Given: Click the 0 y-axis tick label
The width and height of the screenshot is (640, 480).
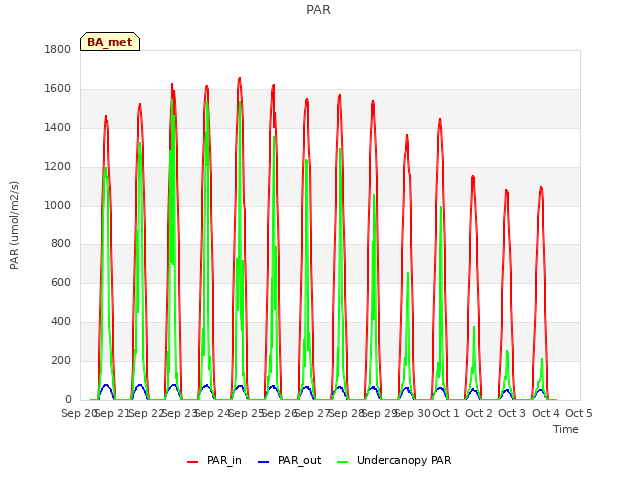Looking at the screenshot, I should (68, 399).
